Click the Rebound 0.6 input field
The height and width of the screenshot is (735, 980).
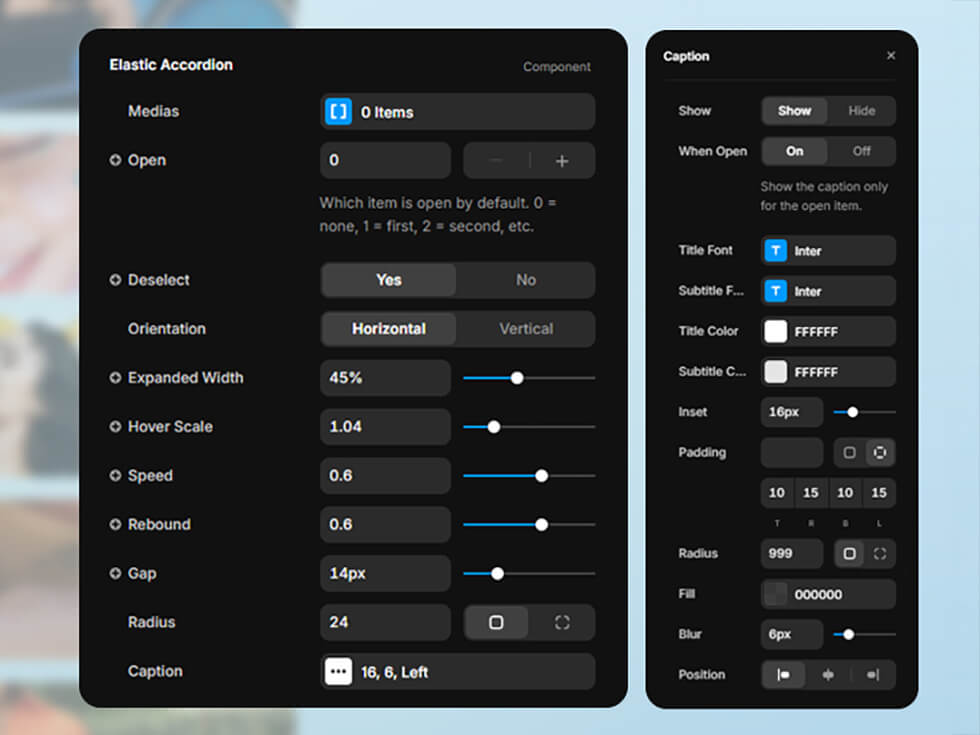click(x=385, y=524)
